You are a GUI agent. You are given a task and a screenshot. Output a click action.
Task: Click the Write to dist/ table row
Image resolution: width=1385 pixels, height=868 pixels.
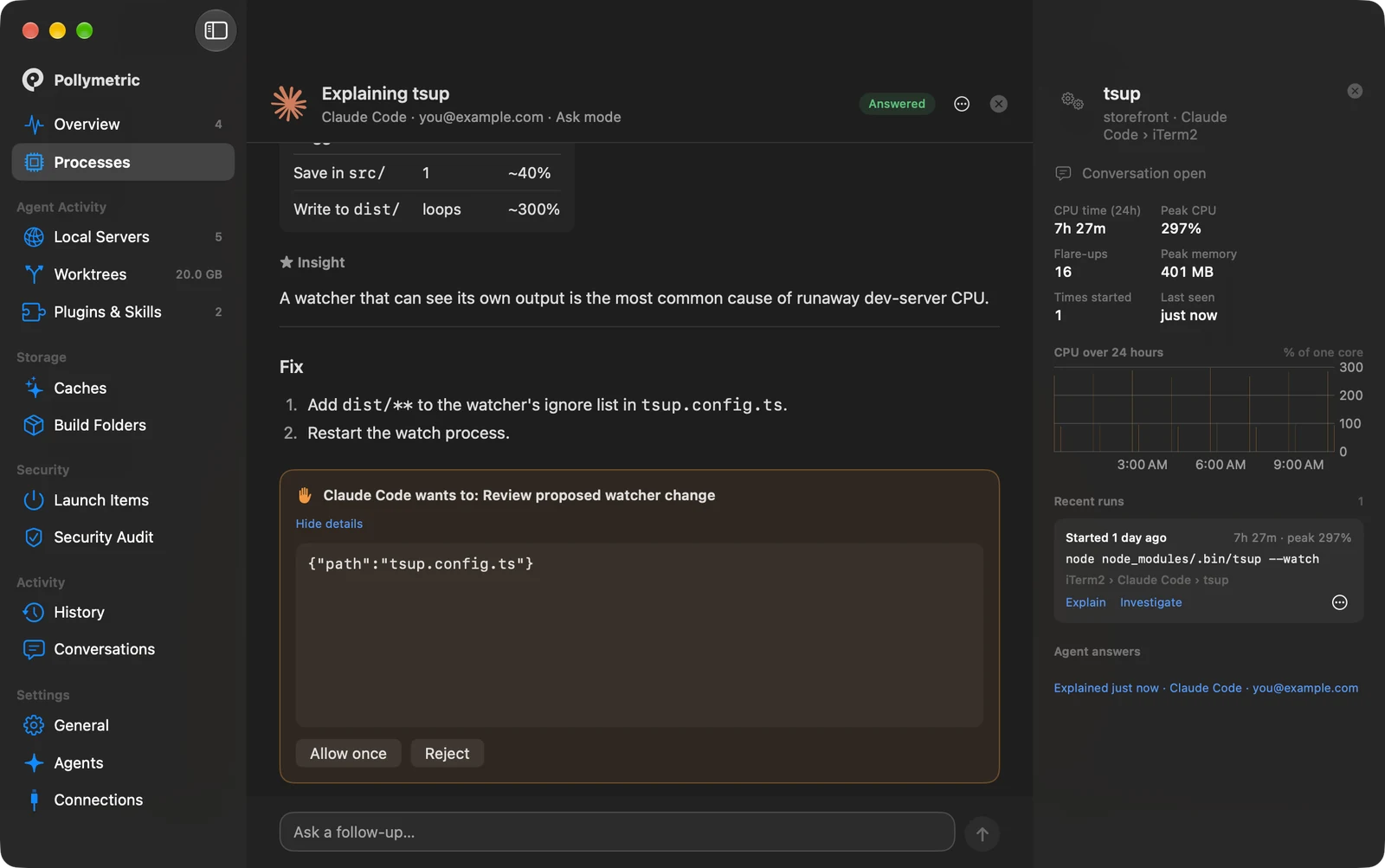[x=427, y=209]
